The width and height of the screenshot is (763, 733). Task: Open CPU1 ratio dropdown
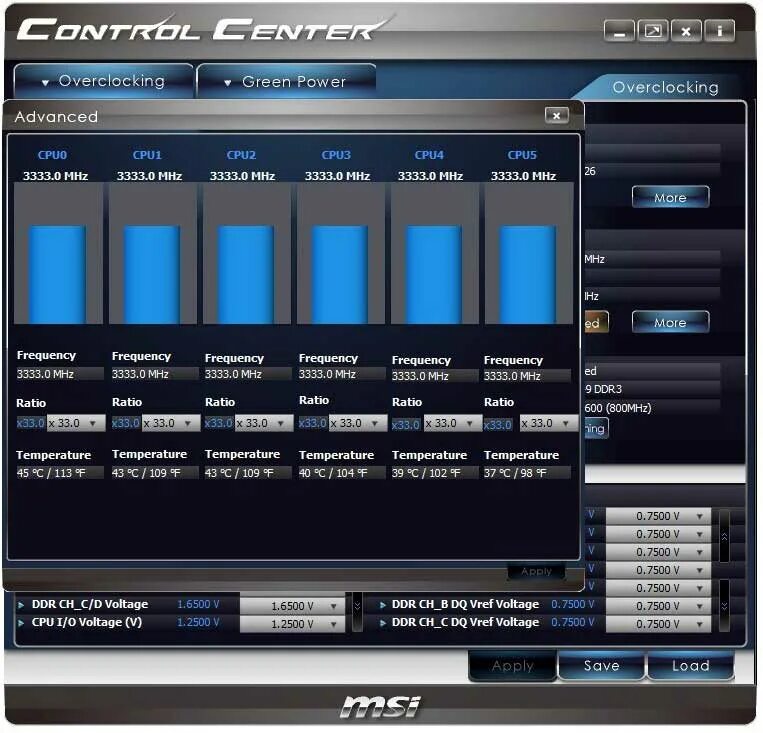pos(171,423)
